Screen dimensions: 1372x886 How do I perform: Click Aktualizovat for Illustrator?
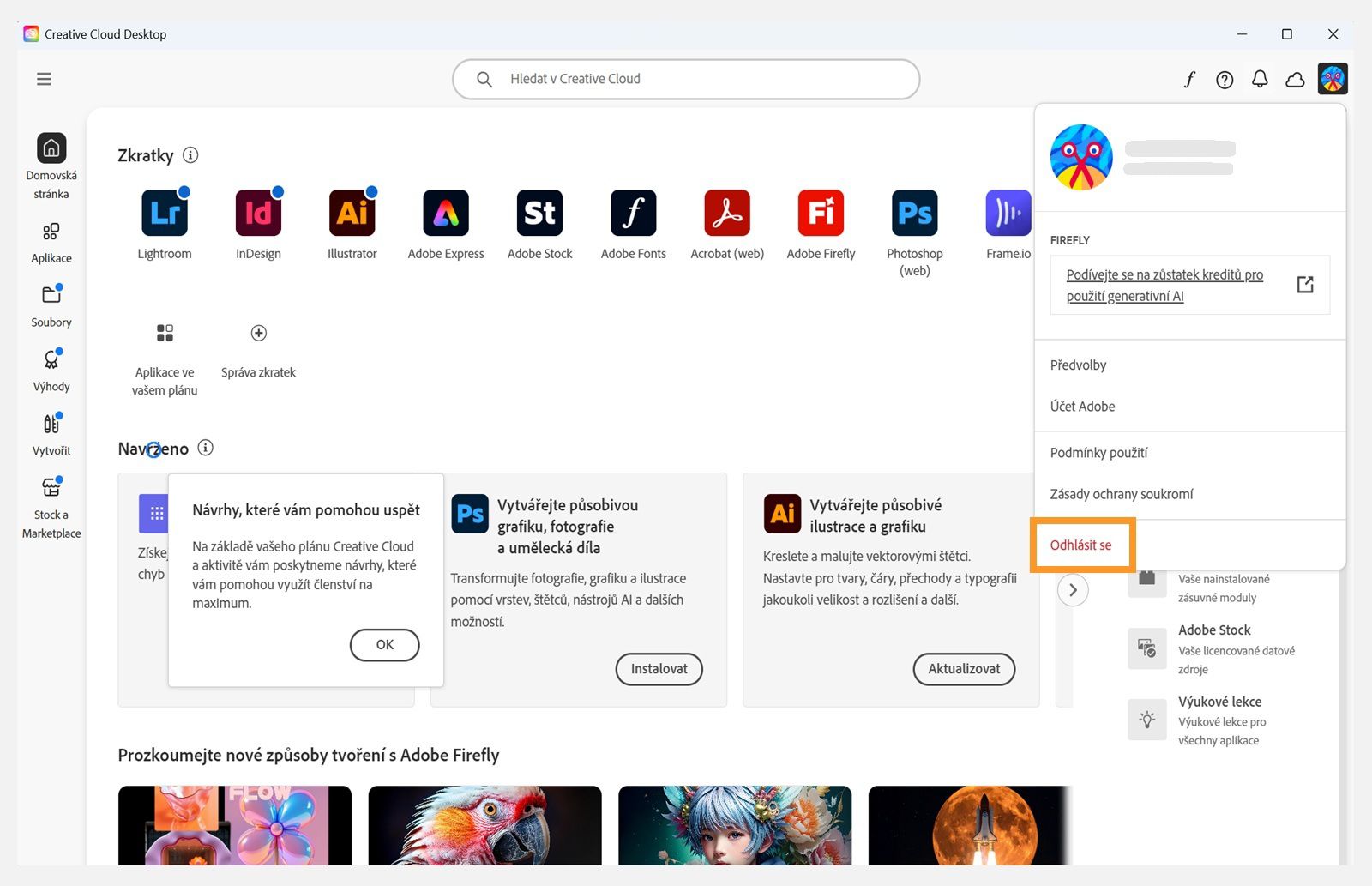(x=964, y=669)
